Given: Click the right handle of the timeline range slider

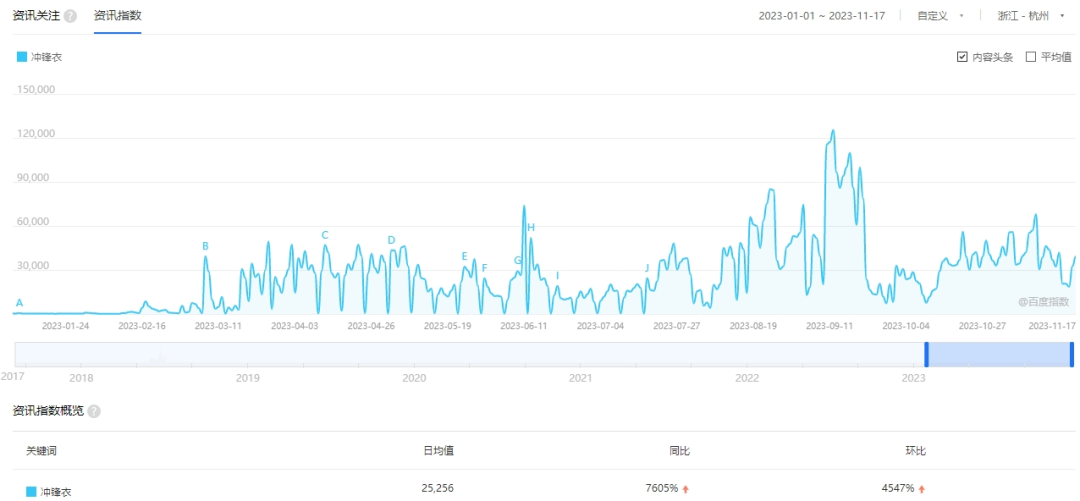Looking at the screenshot, I should (1071, 354).
